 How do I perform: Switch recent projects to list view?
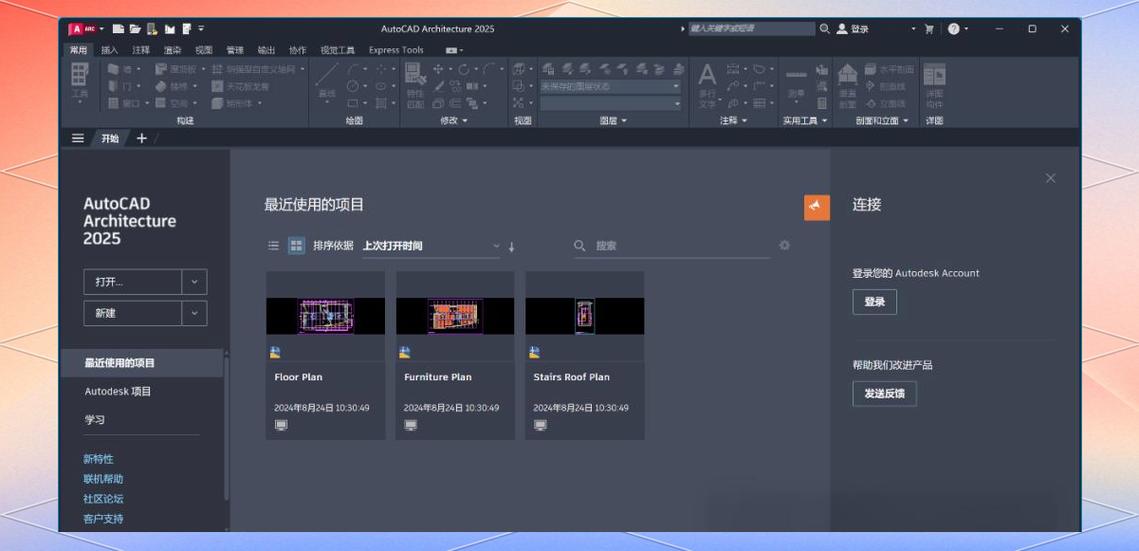[x=273, y=245]
